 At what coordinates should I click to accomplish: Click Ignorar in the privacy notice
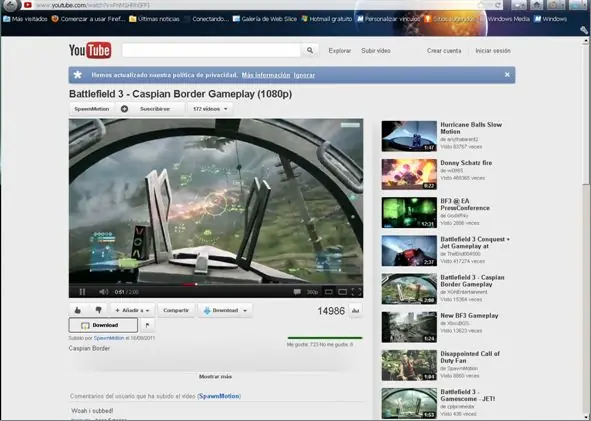[304, 75]
